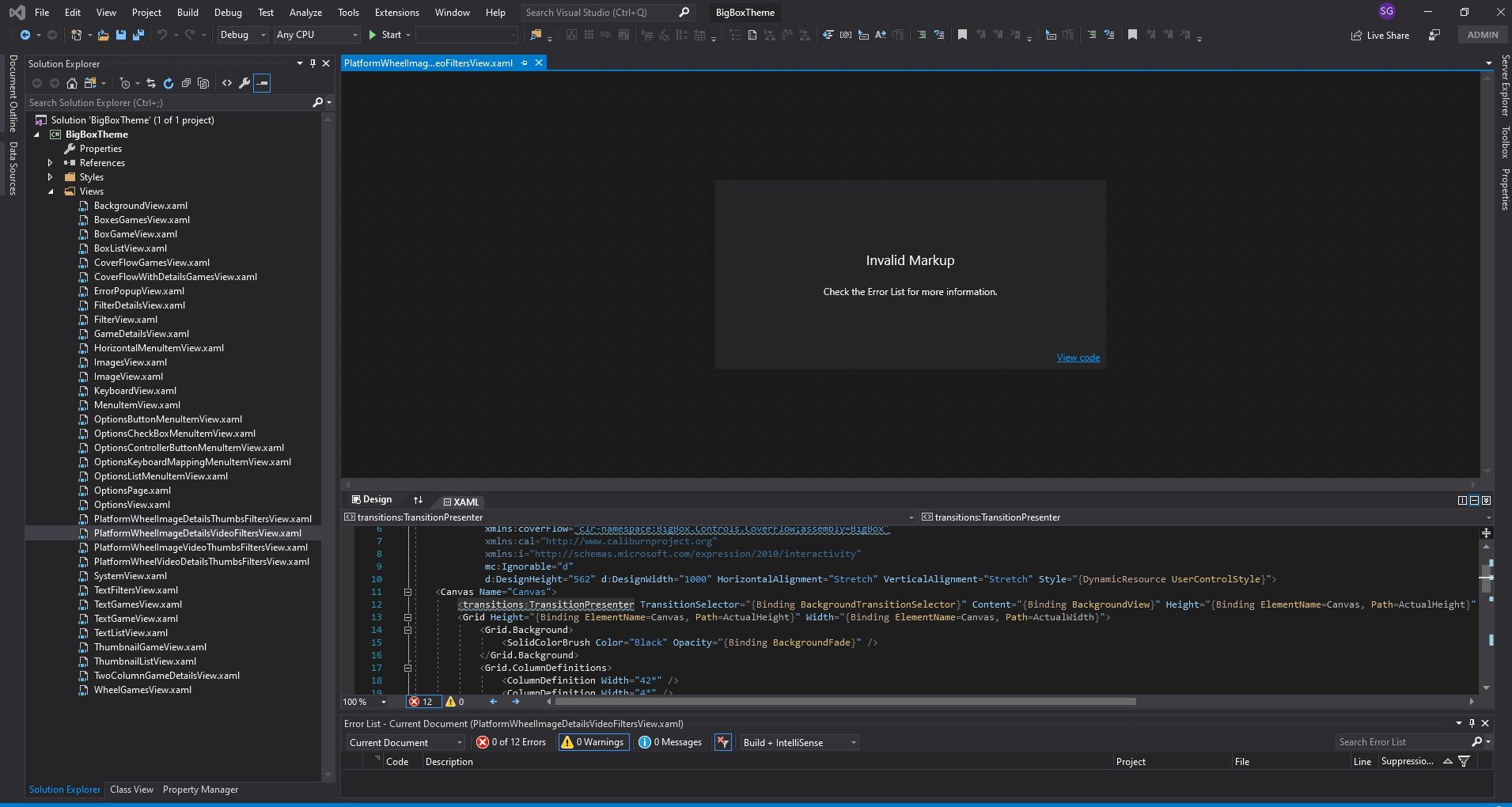Toggle the Preview Selected Items button
This screenshot has height=807, width=1512.
(x=262, y=83)
